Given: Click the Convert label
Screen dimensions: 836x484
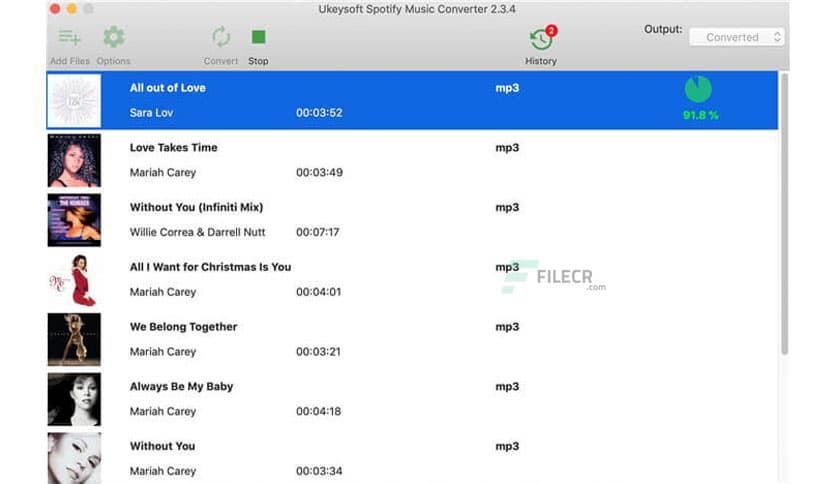Looking at the screenshot, I should pyautogui.click(x=221, y=61).
